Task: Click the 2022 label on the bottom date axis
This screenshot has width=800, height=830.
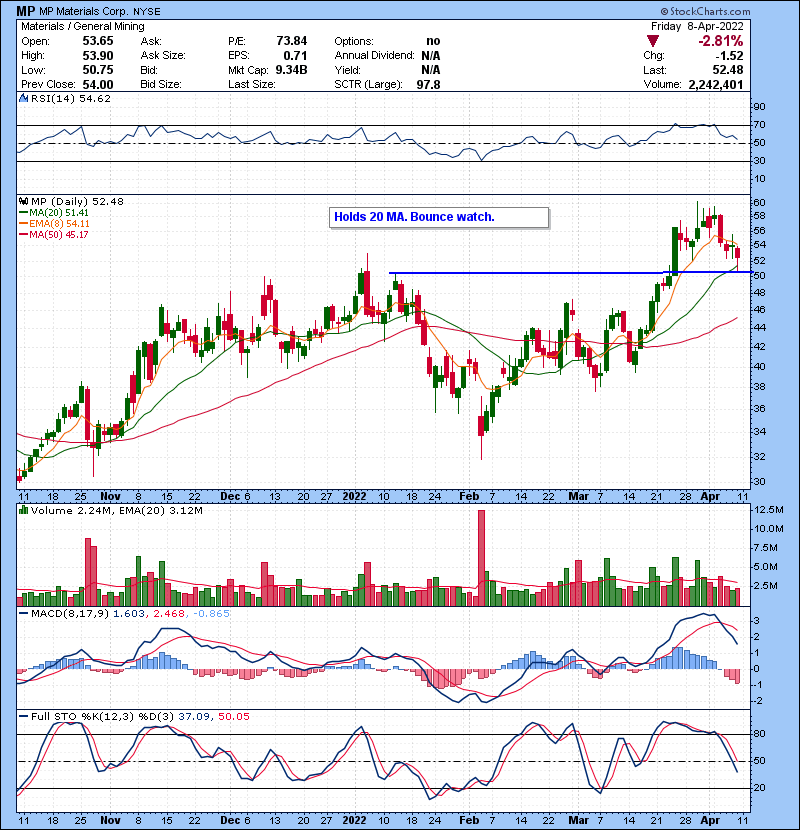Action: coord(354,820)
